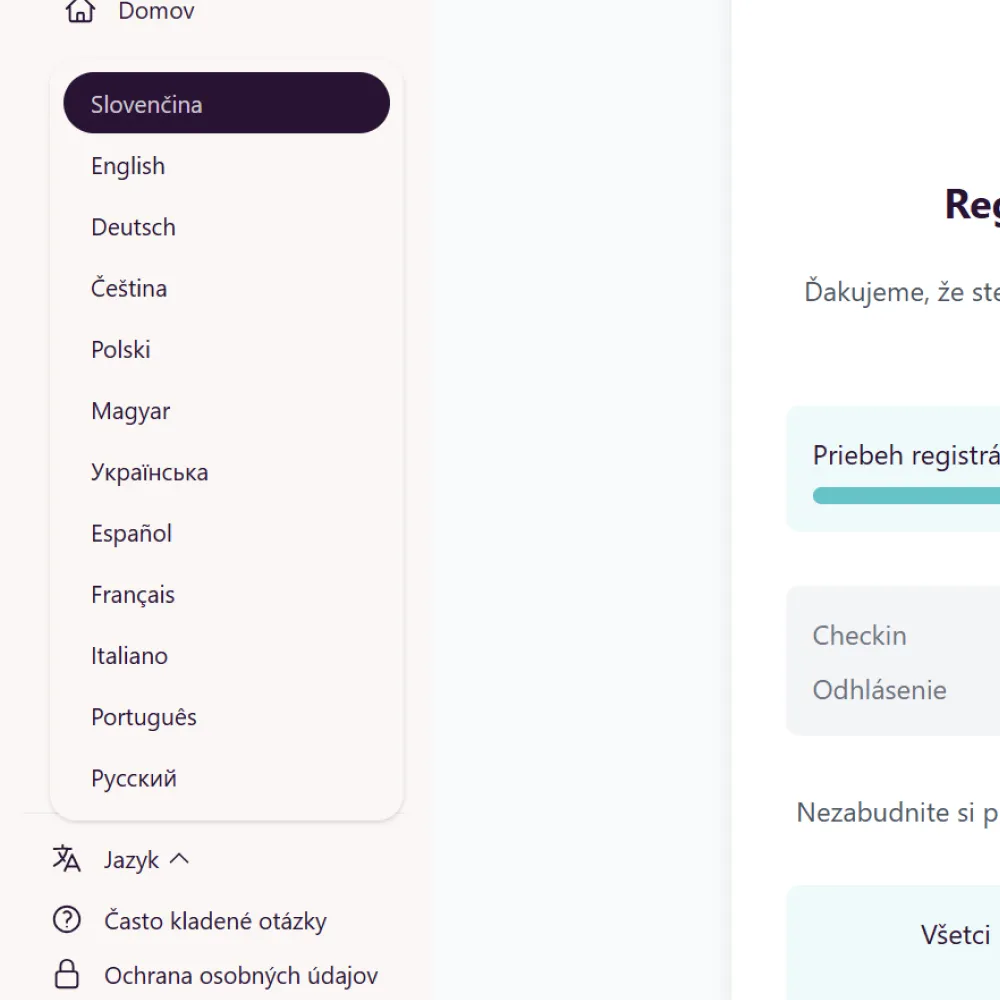Collapse the Jazyk language chevron

point(179,859)
